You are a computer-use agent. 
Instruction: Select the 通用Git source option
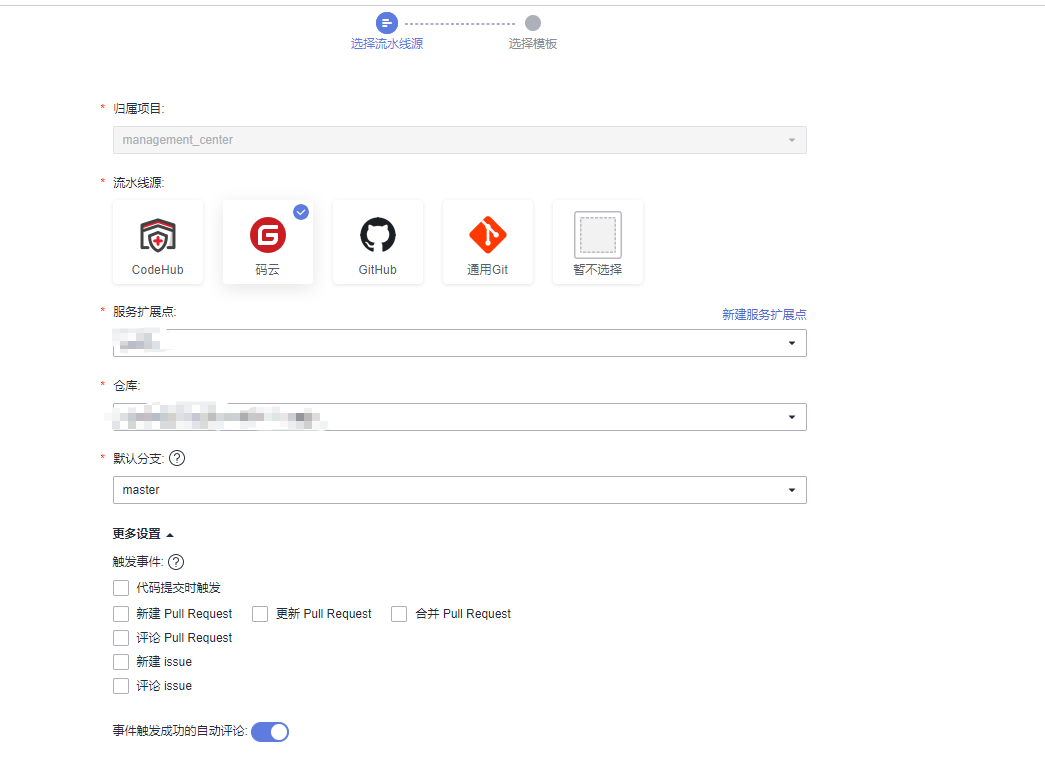coord(488,242)
